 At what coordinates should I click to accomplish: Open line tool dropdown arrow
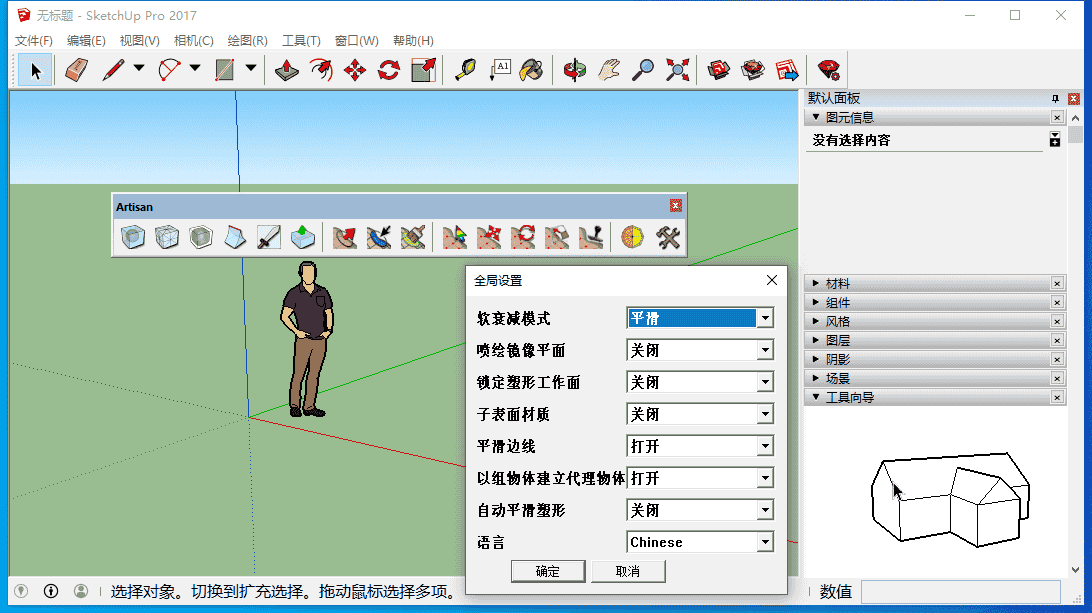pos(139,68)
